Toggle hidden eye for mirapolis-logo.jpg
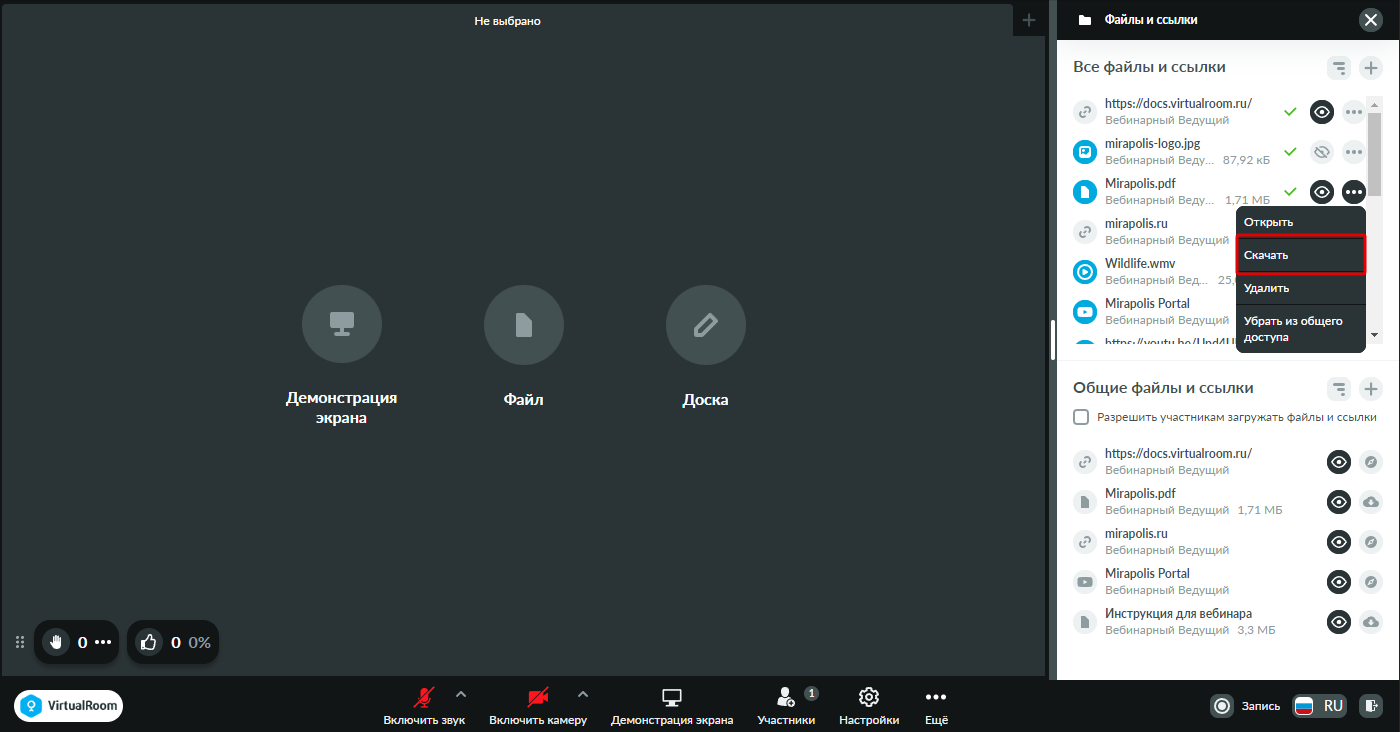 tap(1322, 152)
